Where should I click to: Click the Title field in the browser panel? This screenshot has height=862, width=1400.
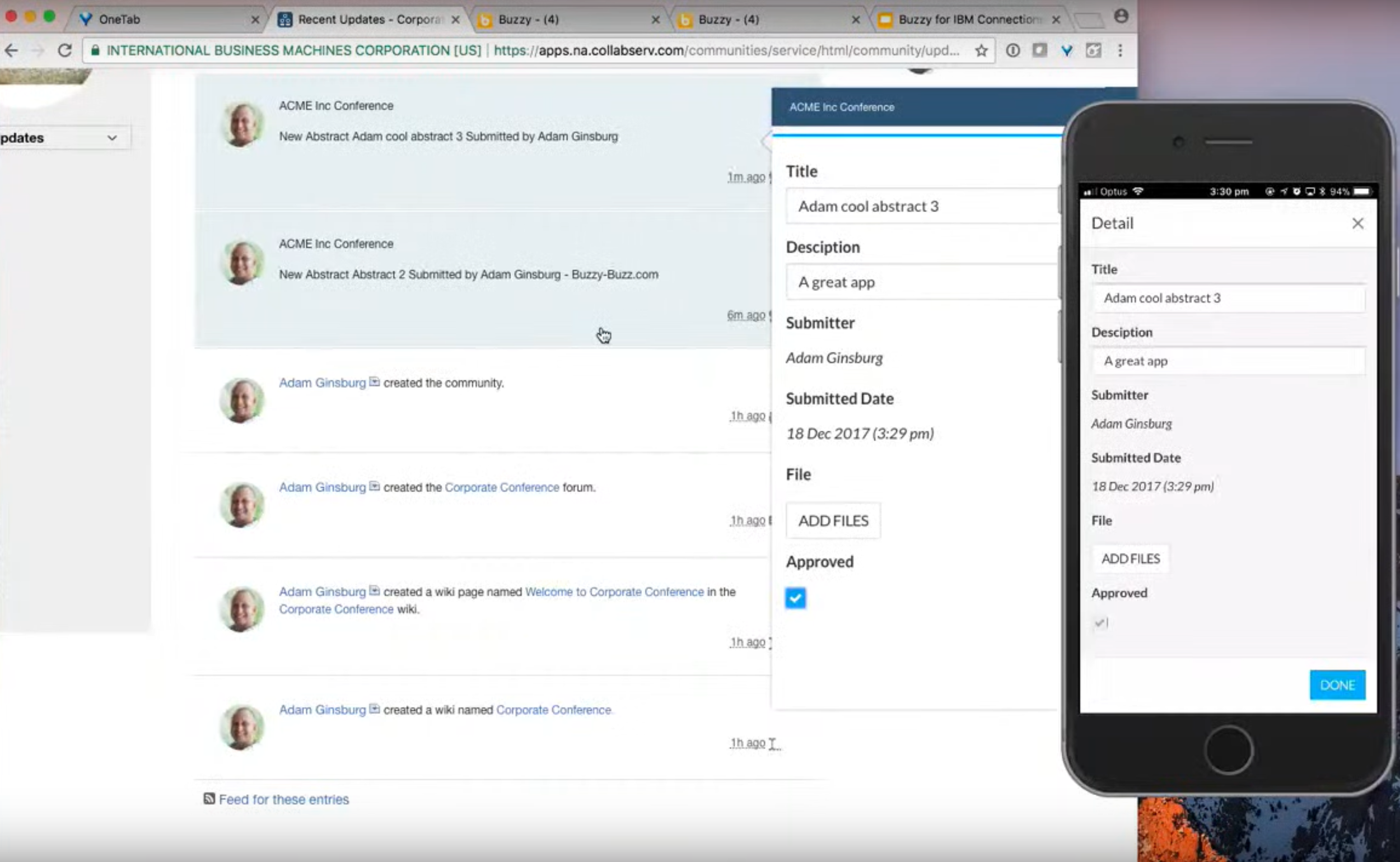(x=922, y=206)
